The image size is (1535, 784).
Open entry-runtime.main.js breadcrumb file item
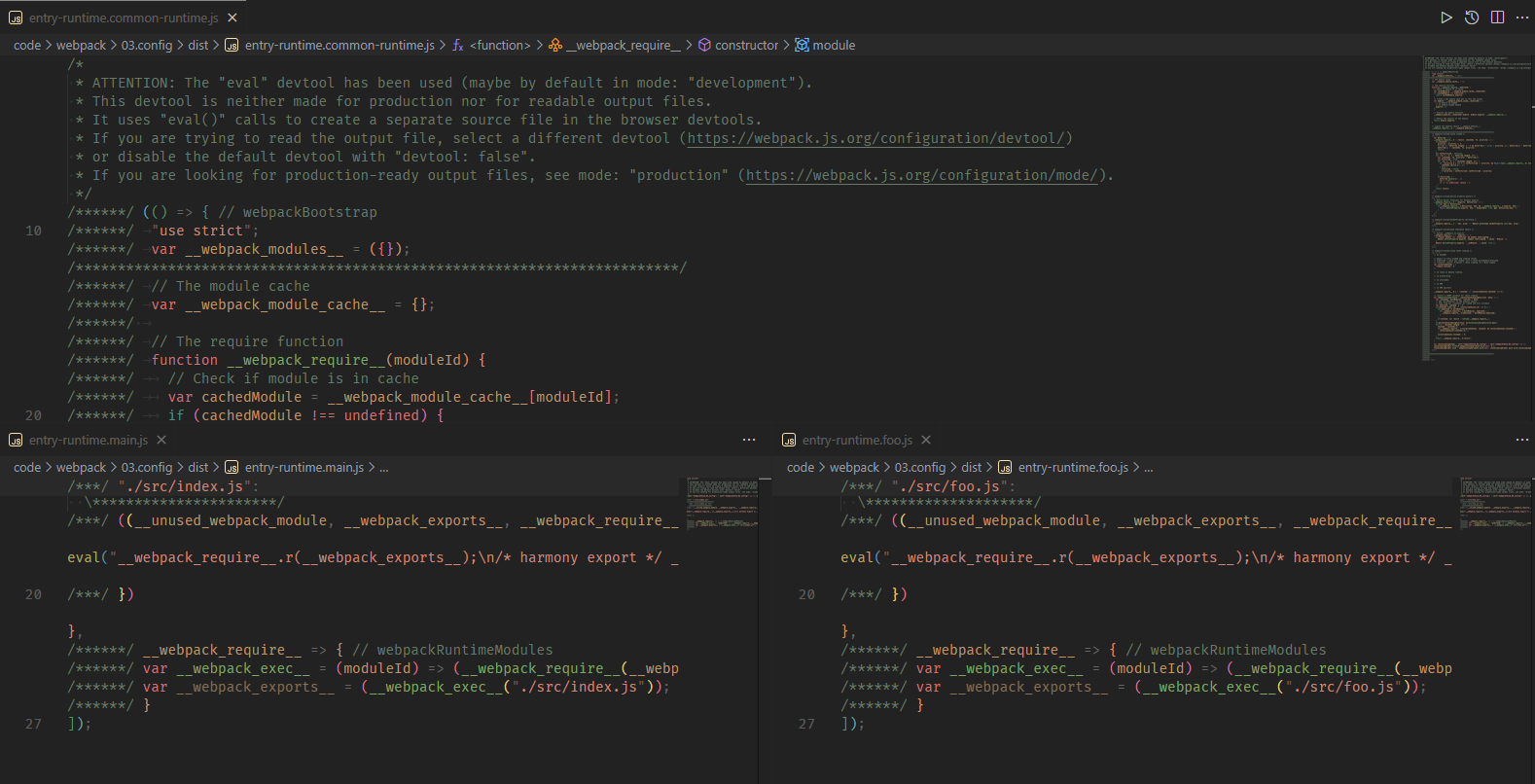point(304,467)
